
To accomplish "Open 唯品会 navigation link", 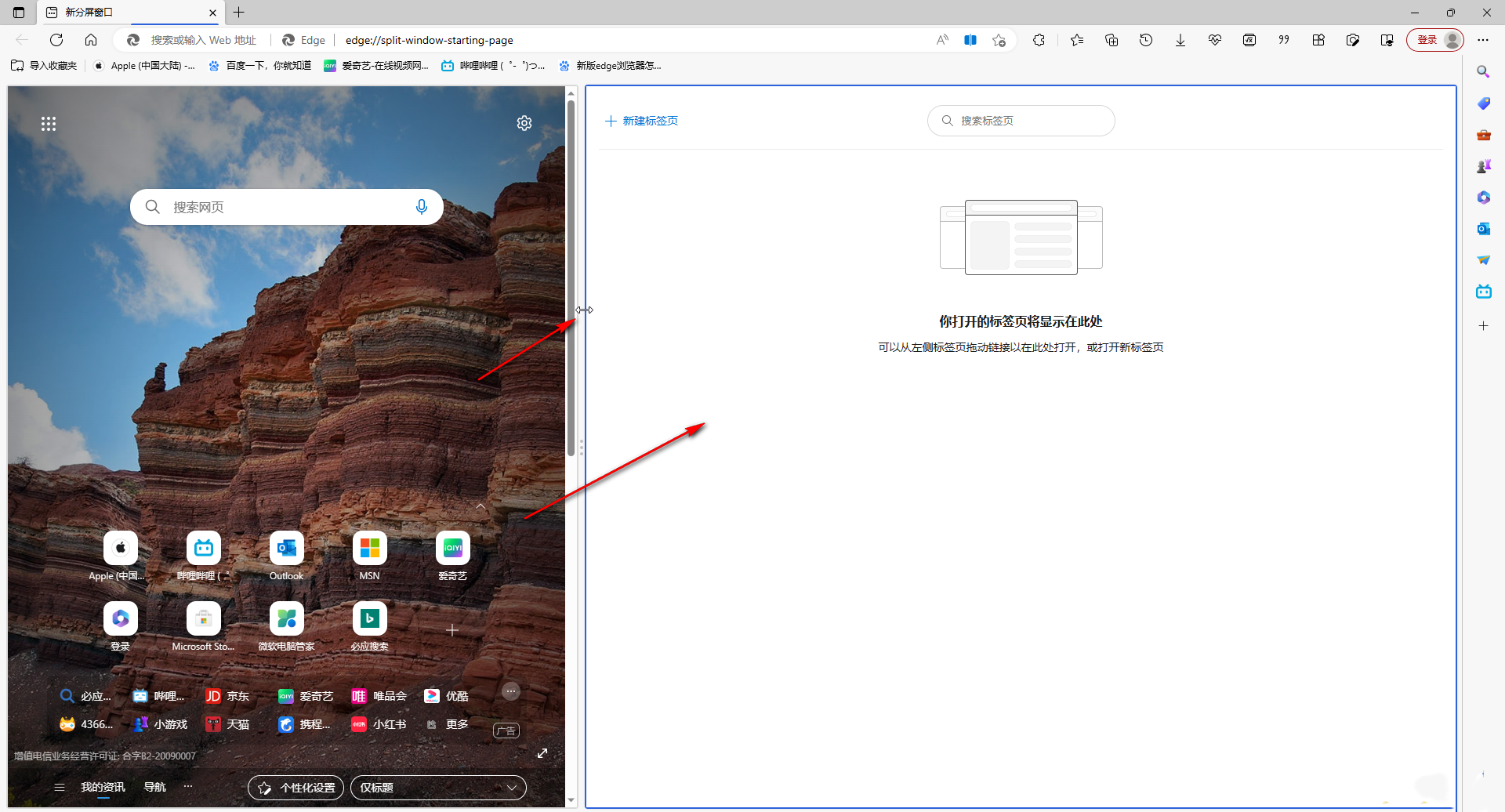I will coord(379,696).
